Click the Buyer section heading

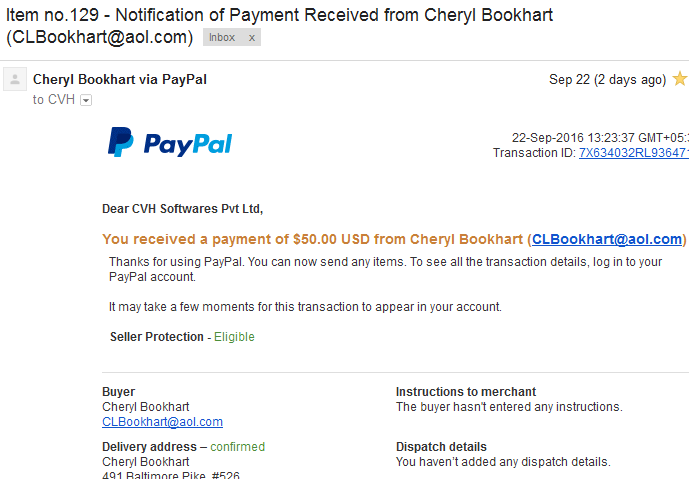119,392
